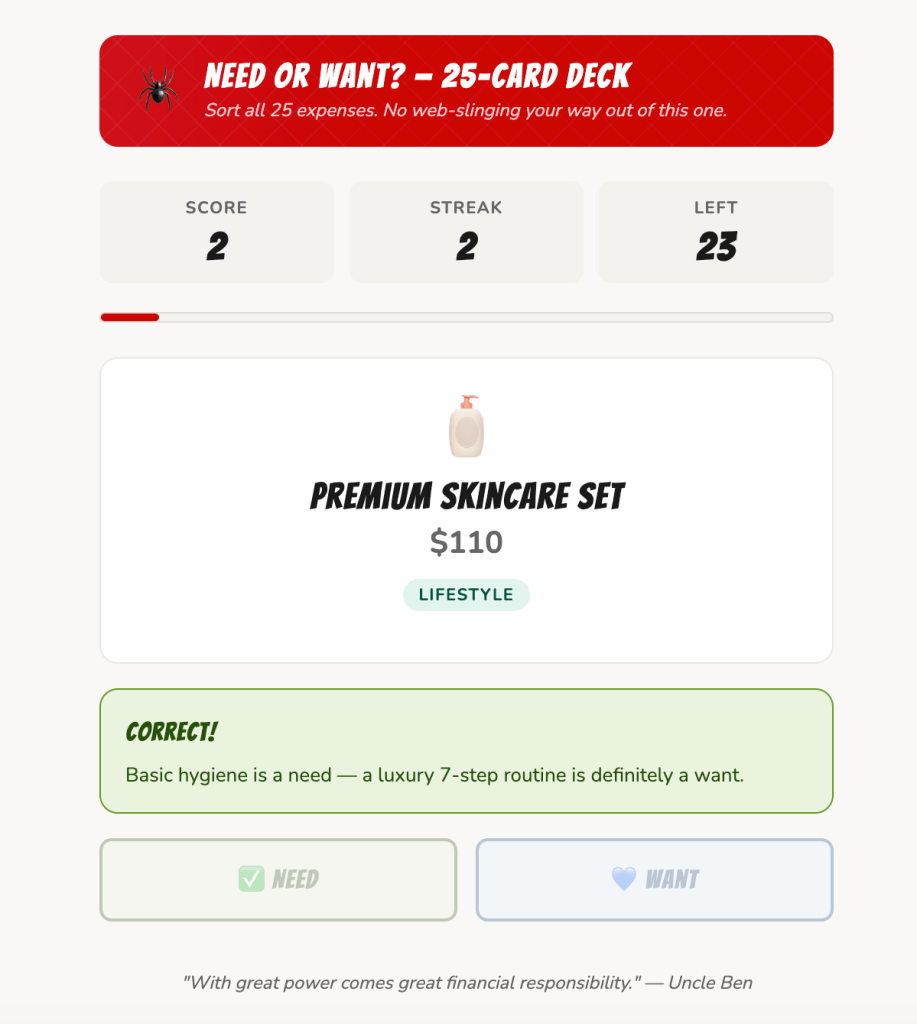917x1024 pixels.
Task: Click the lotion bottle icon on the card
Action: (466, 427)
